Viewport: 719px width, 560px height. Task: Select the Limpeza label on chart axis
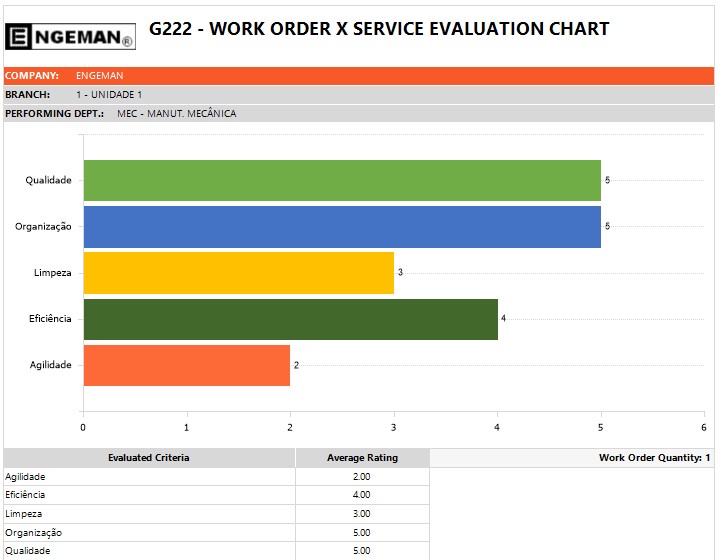(x=52, y=272)
